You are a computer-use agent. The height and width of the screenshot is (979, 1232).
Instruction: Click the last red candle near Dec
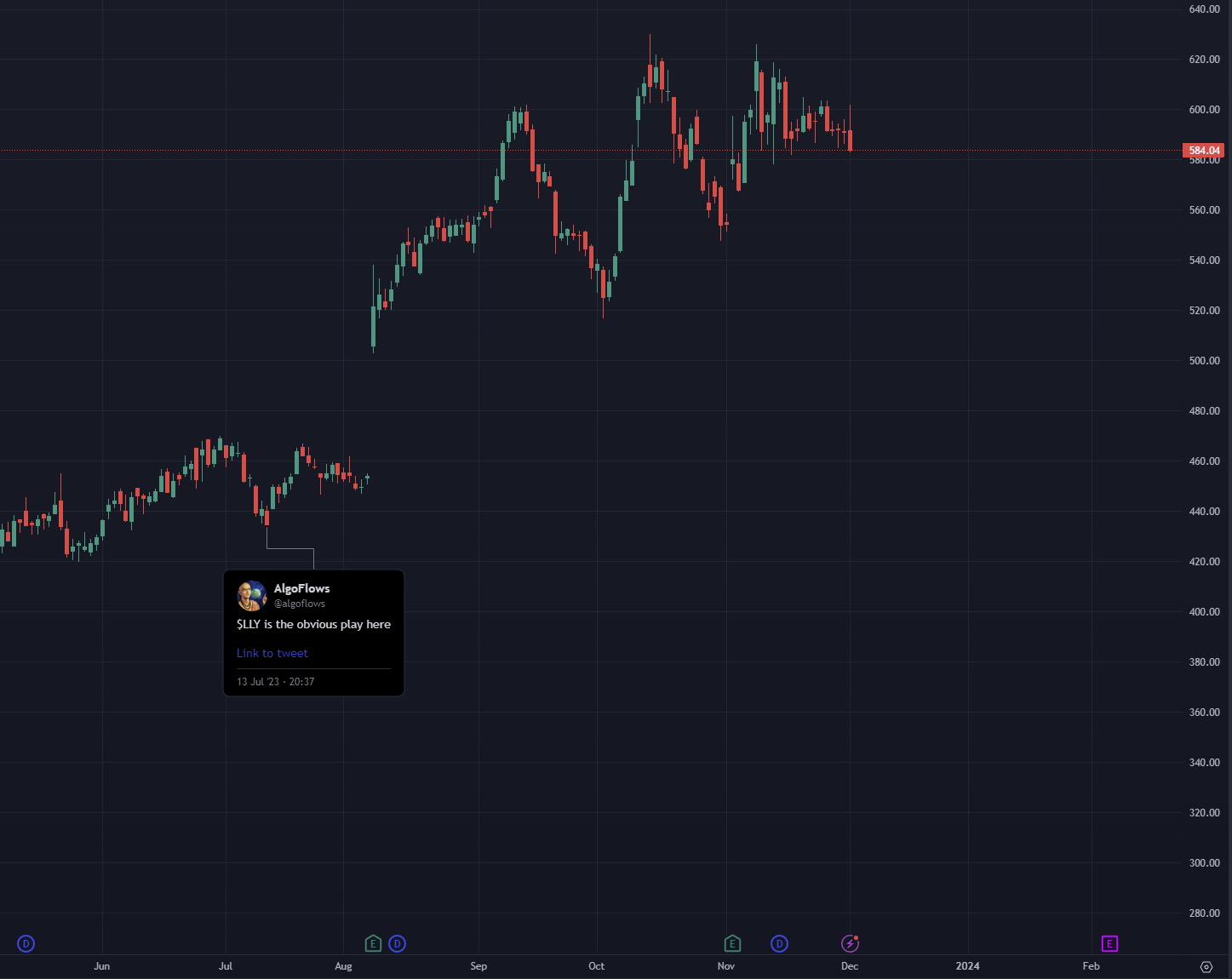850,139
